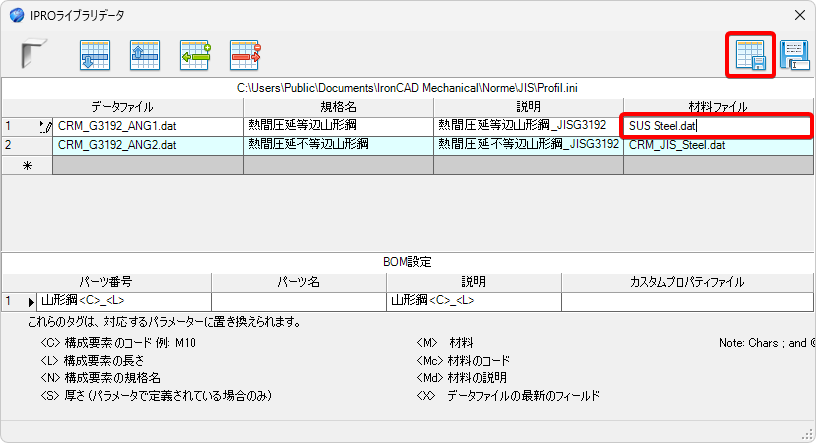Click the angle profile icon in toolbar
This screenshot has height=443, width=816.
34,54
